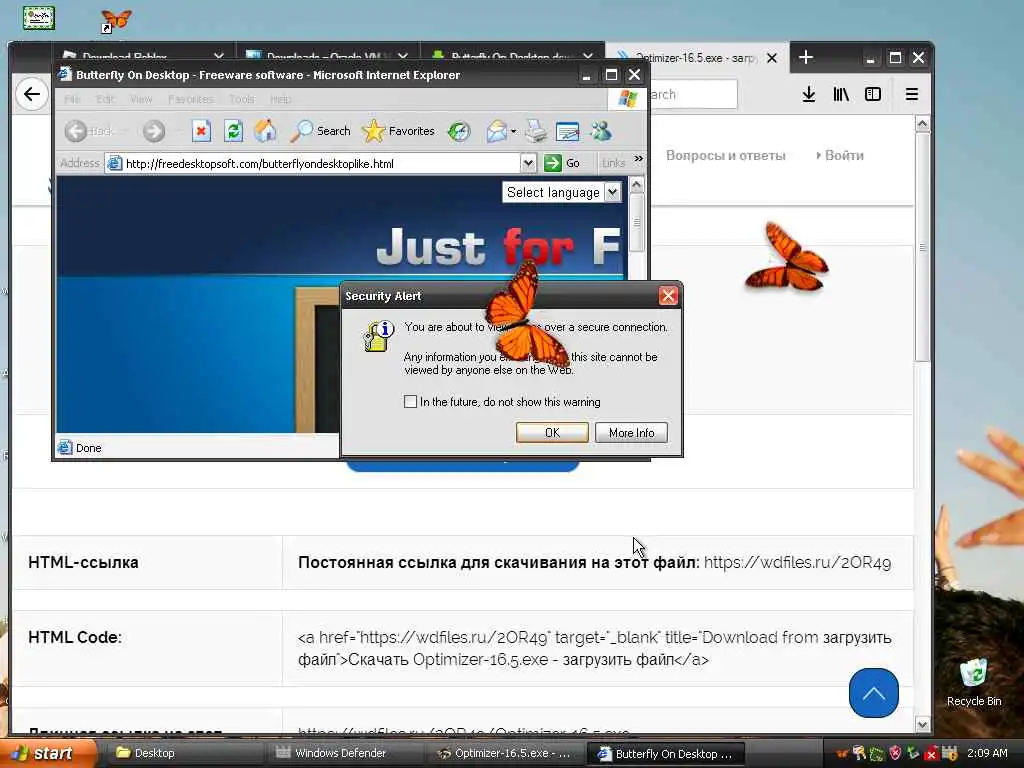1024x768 pixels.
Task: Click the Вопросы и ответы link
Action: click(x=726, y=155)
